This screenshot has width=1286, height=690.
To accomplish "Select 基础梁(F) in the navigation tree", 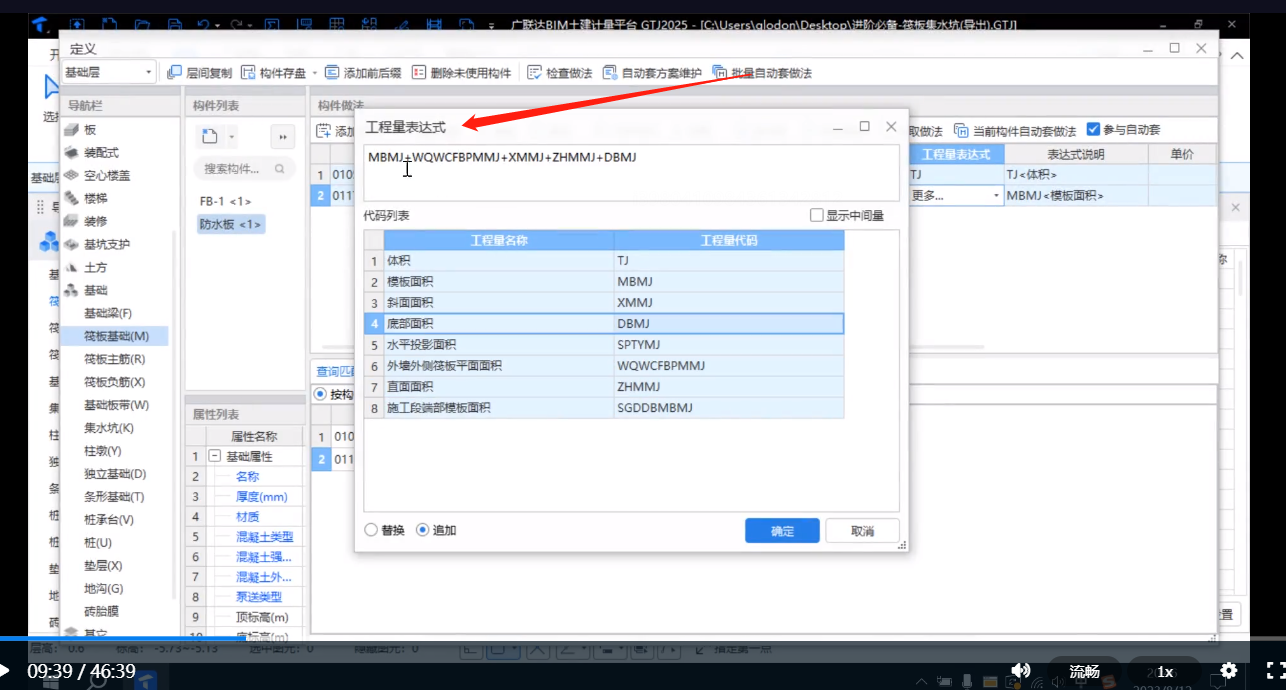I will [107, 313].
